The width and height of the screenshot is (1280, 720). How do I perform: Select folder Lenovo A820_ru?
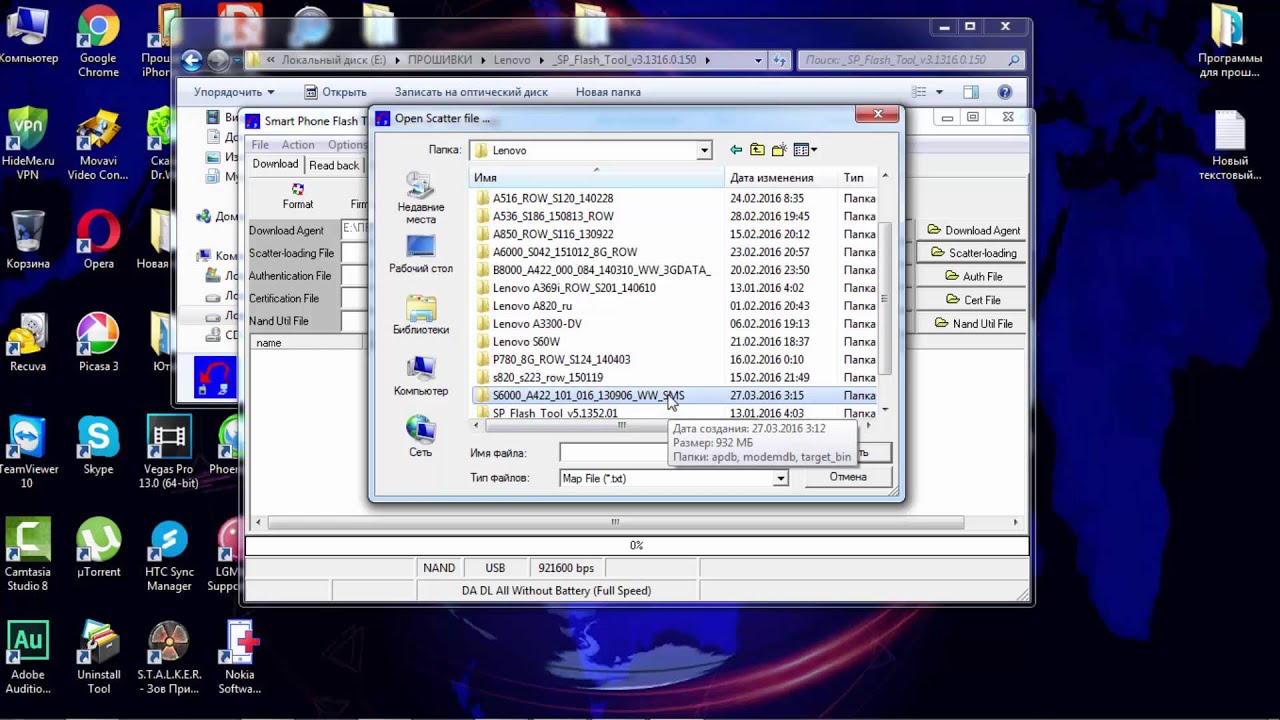coord(532,306)
